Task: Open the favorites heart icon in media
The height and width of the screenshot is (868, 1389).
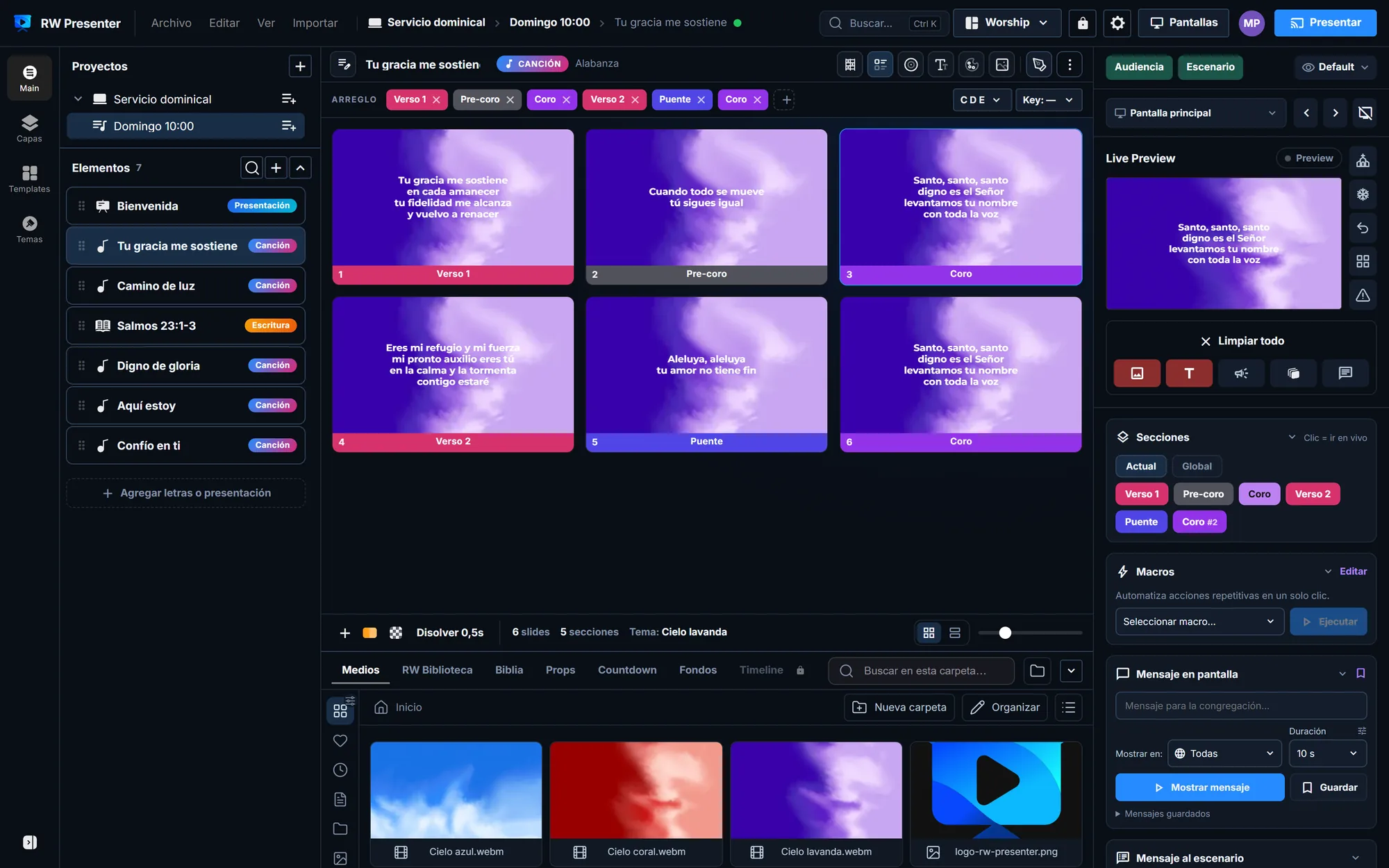Action: click(x=340, y=741)
